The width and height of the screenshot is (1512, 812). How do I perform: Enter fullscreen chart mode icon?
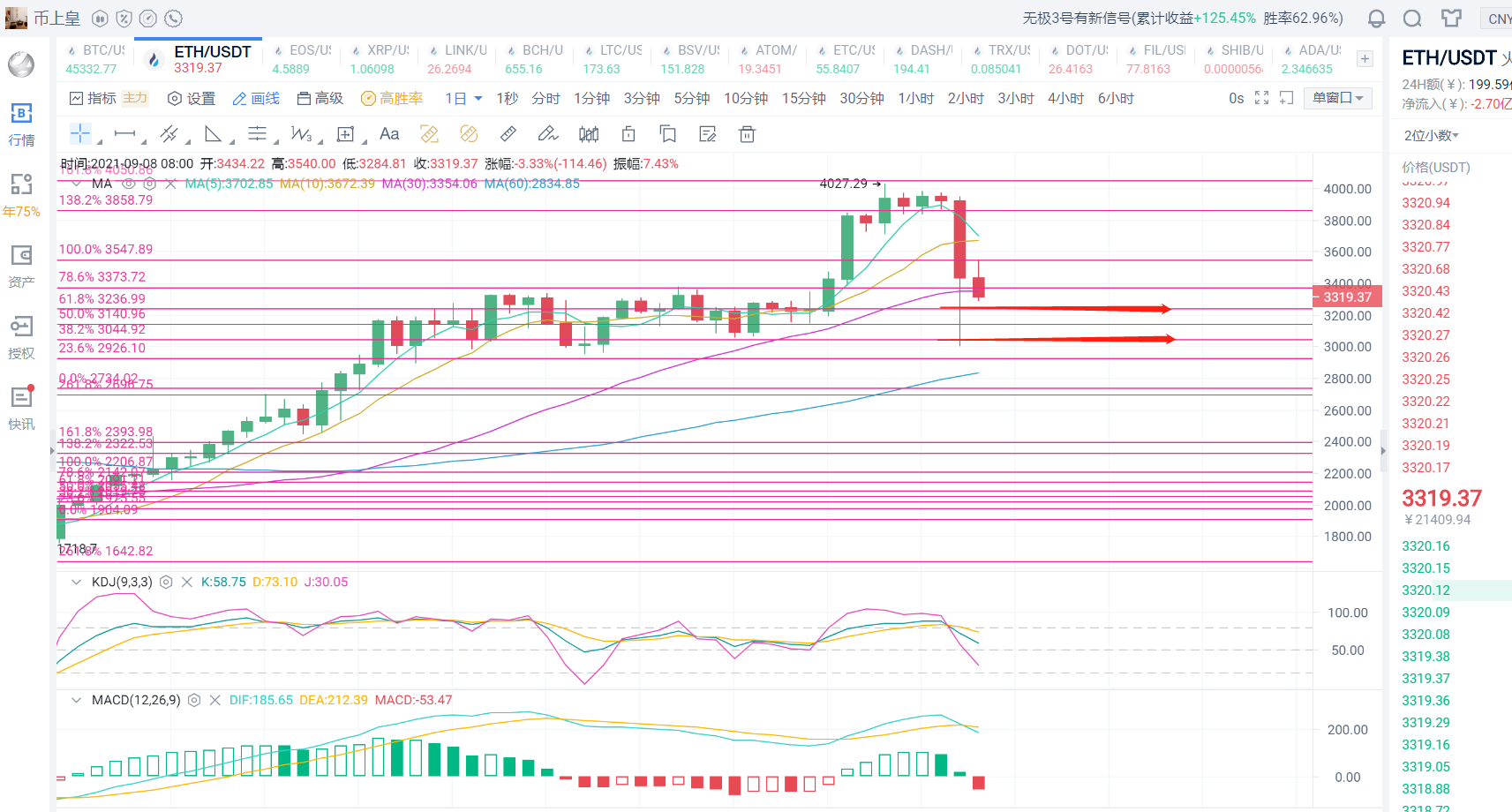pyautogui.click(x=1261, y=98)
